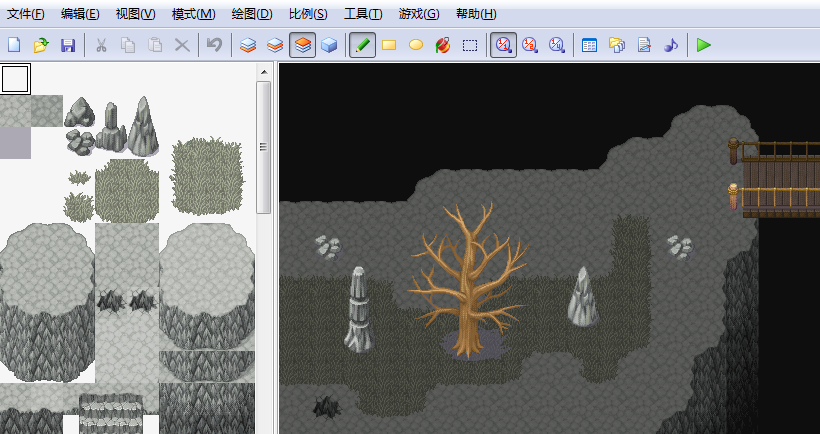Open the 工具(T) menu
The height and width of the screenshot is (434, 820).
point(363,14)
